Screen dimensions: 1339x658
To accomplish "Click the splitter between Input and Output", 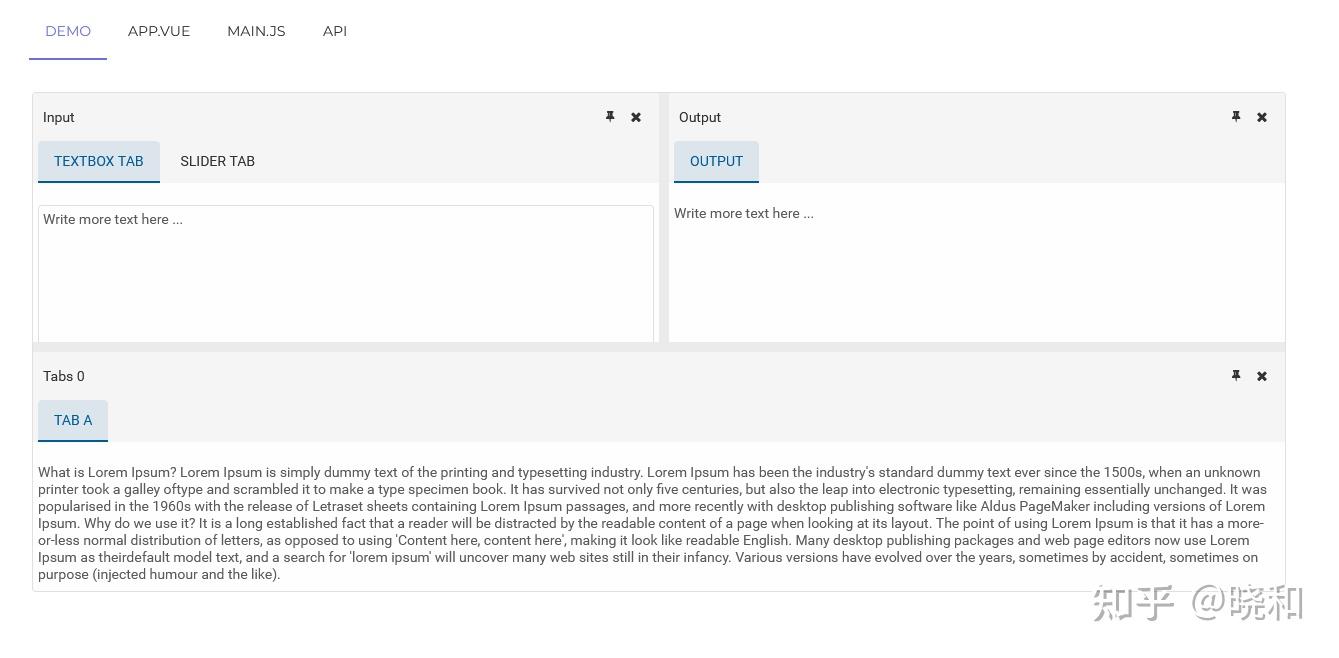I will (664, 218).
